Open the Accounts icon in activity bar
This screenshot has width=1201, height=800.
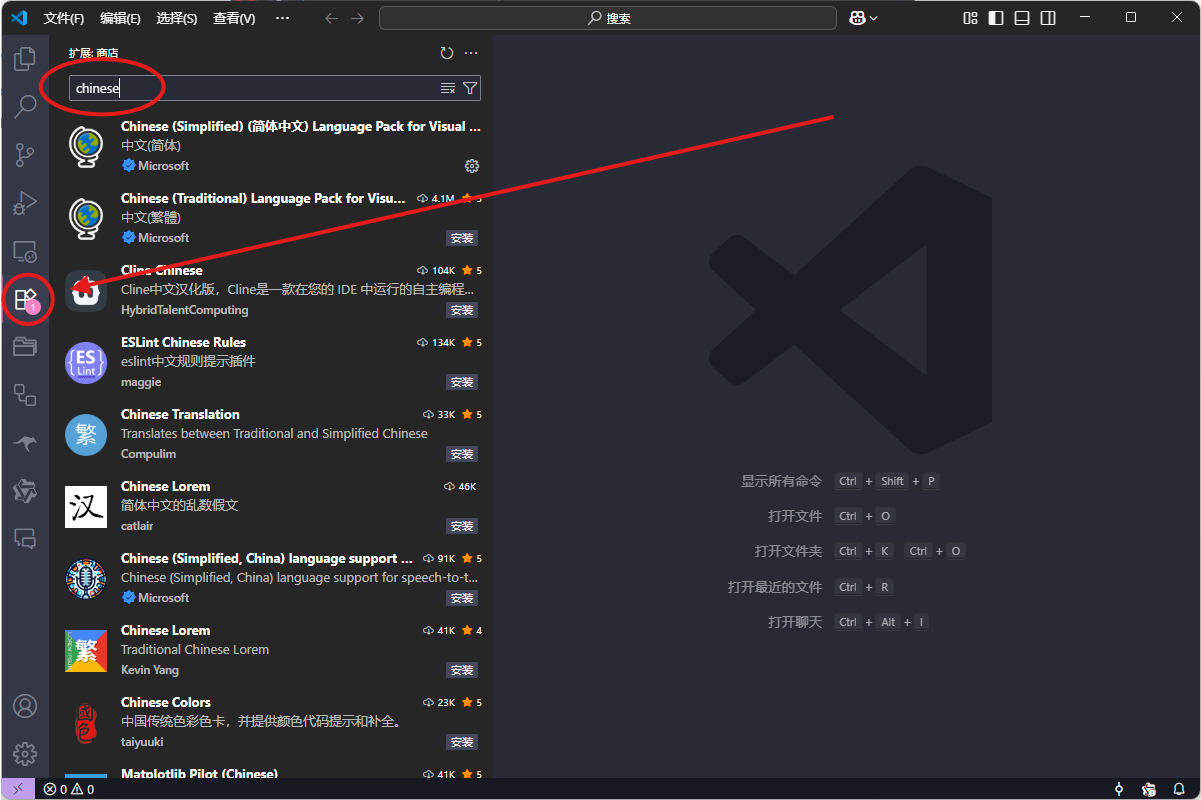(x=25, y=706)
